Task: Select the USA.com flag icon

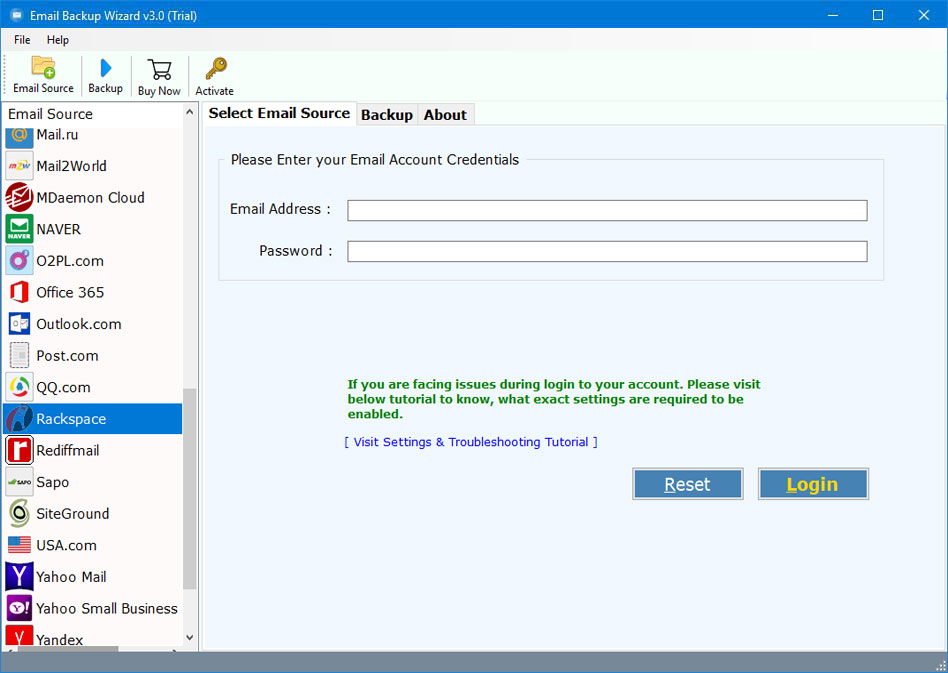Action: [19, 545]
